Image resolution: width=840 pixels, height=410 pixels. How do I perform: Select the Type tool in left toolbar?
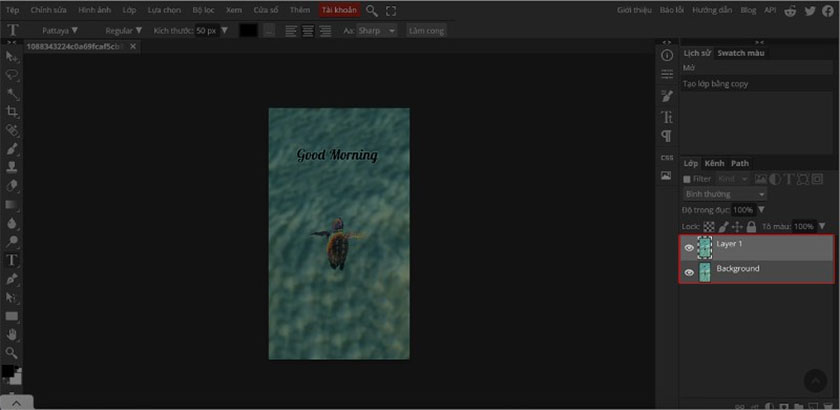tap(12, 259)
